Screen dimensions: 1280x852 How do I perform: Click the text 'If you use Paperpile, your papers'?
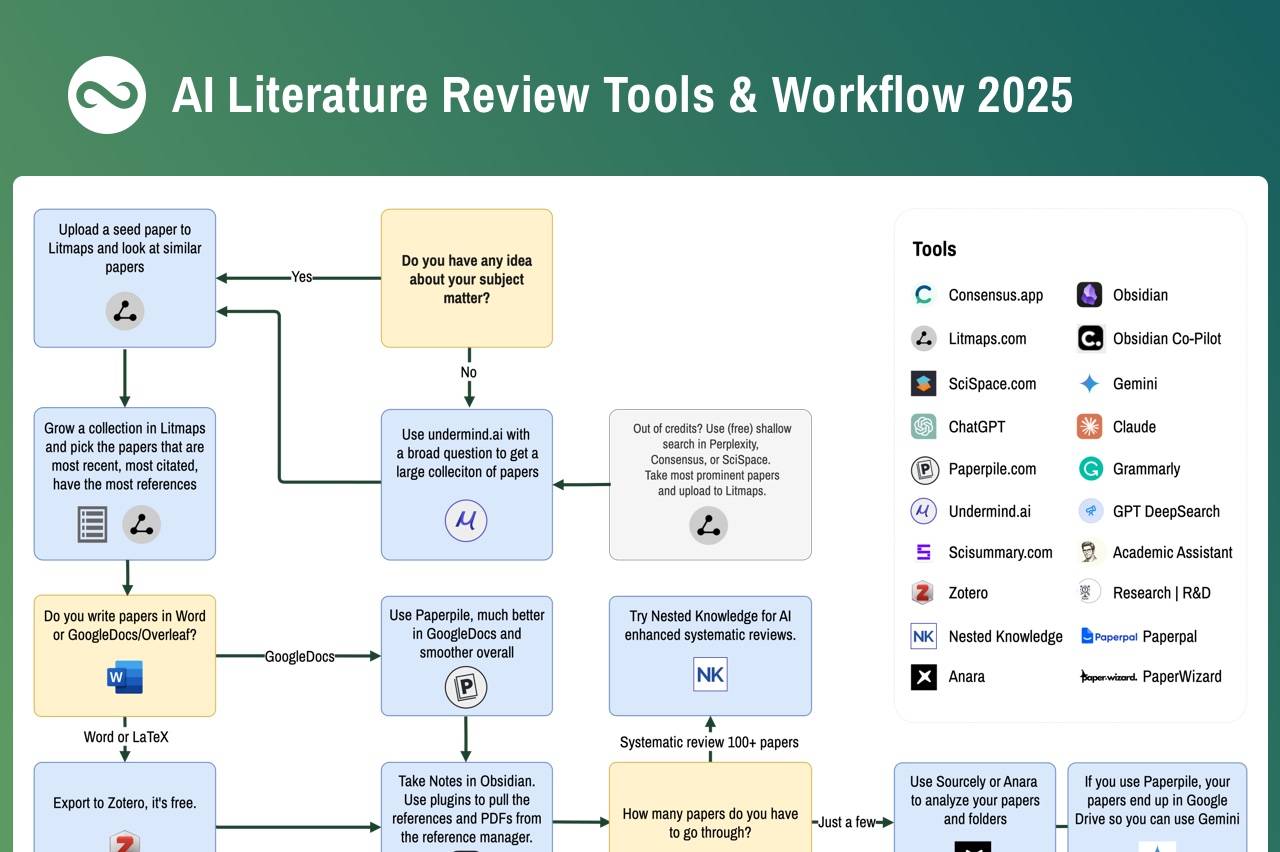click(1157, 791)
